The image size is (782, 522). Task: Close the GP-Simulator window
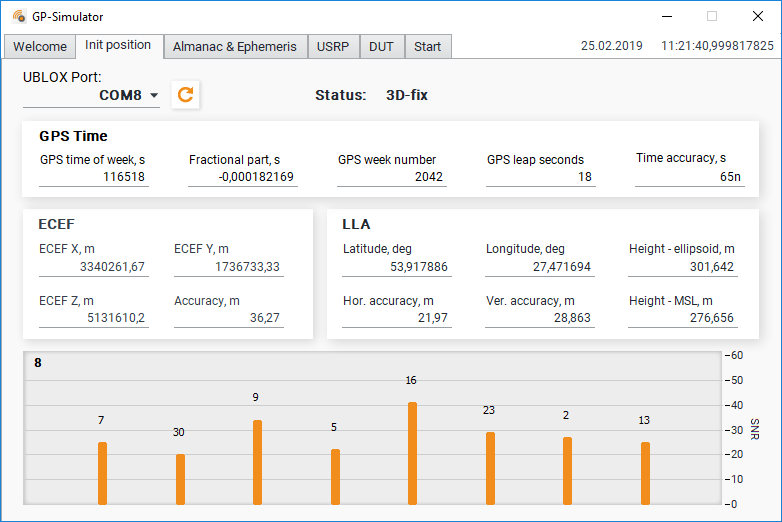click(758, 16)
